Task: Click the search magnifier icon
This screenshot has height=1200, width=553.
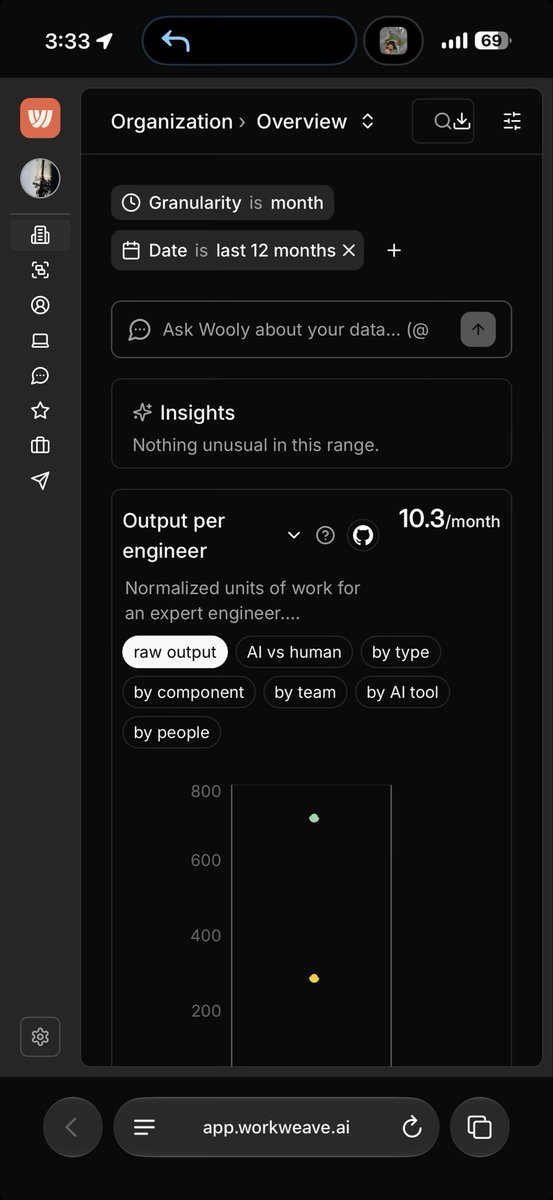Action: click(442, 121)
